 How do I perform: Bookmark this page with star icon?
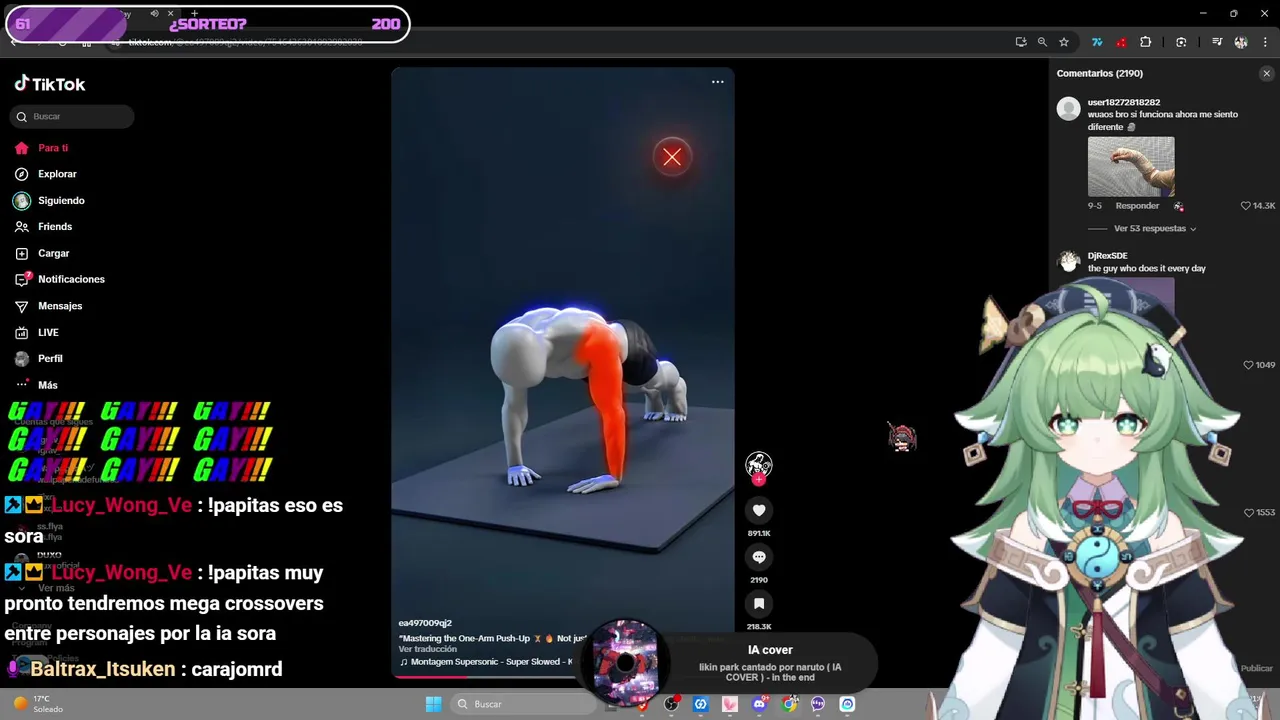click(x=1064, y=42)
